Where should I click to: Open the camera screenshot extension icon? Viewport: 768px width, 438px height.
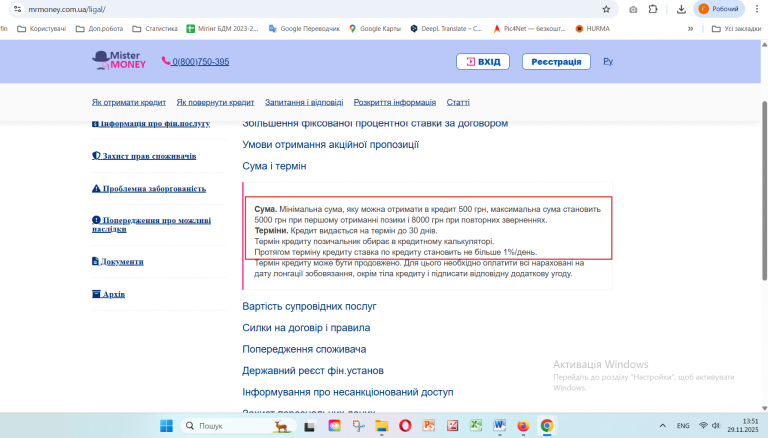coord(633,9)
